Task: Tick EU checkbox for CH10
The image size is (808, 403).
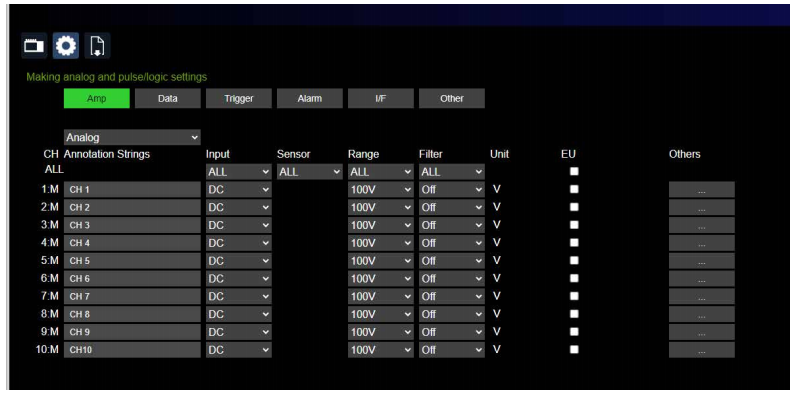Action: click(574, 350)
